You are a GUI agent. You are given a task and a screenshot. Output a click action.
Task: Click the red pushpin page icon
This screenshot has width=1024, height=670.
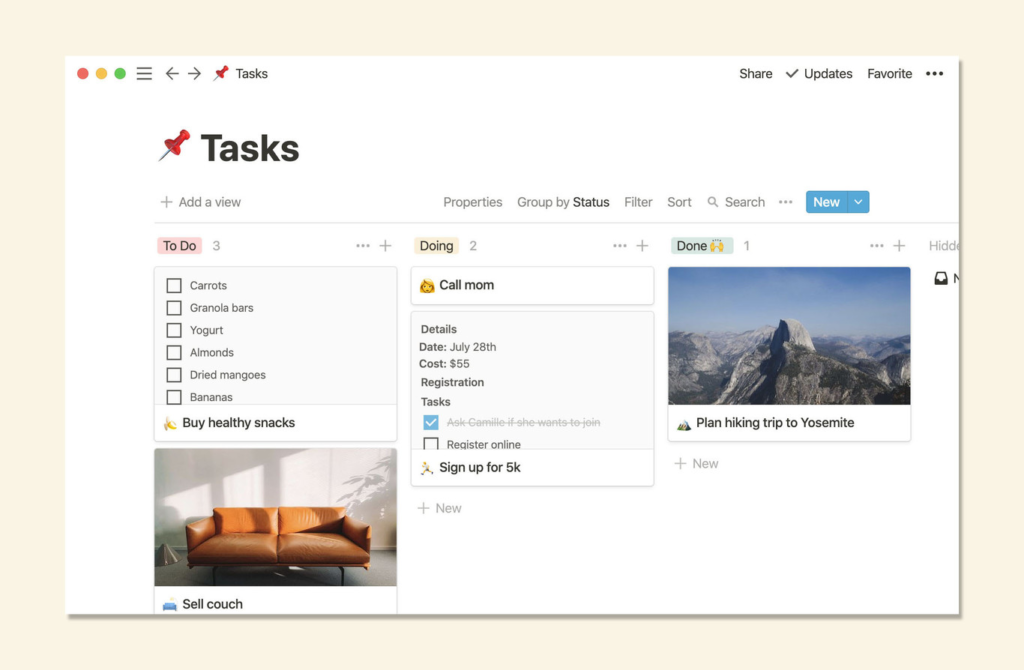click(175, 146)
